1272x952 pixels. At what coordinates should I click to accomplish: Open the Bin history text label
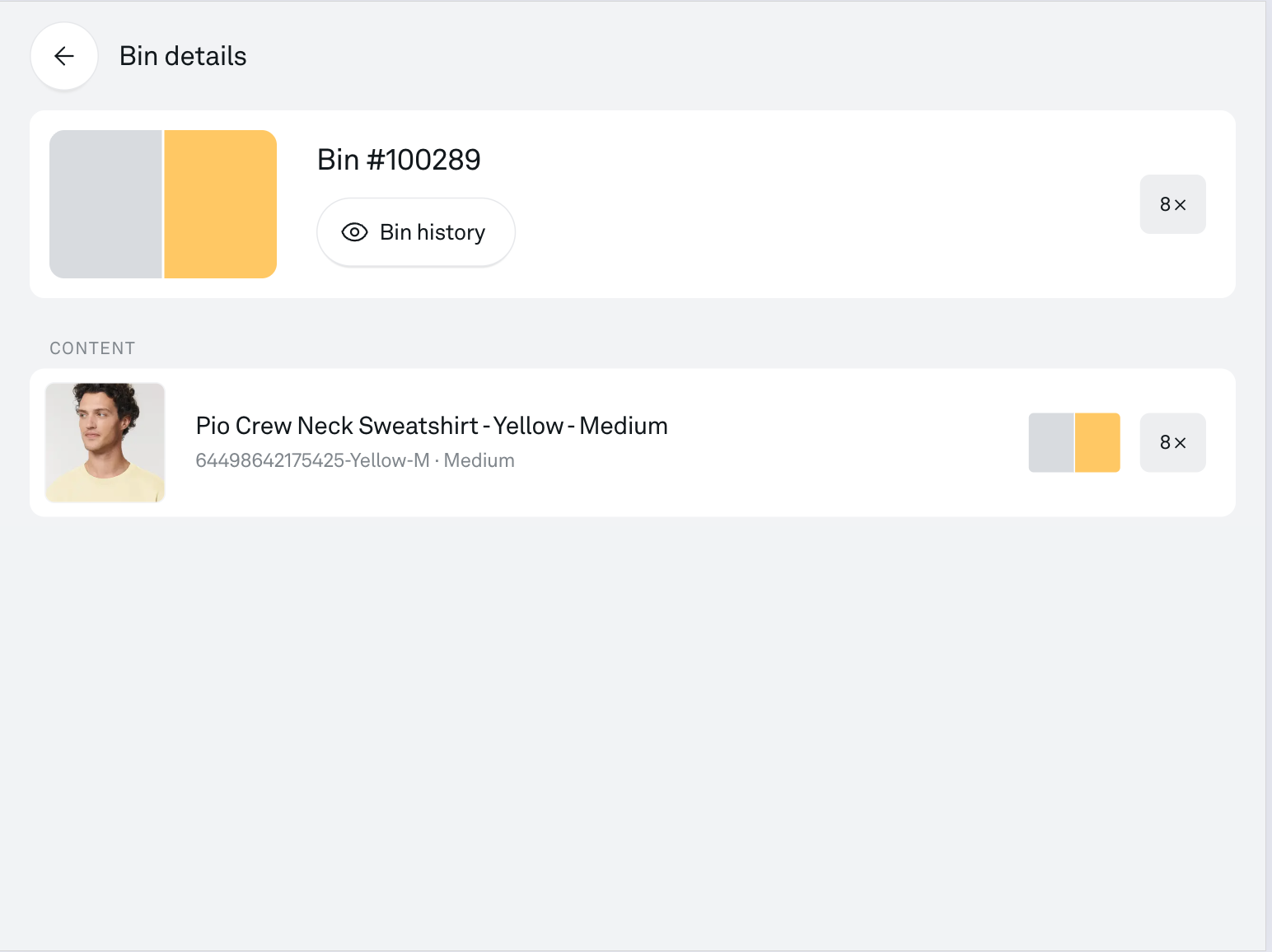point(433,232)
